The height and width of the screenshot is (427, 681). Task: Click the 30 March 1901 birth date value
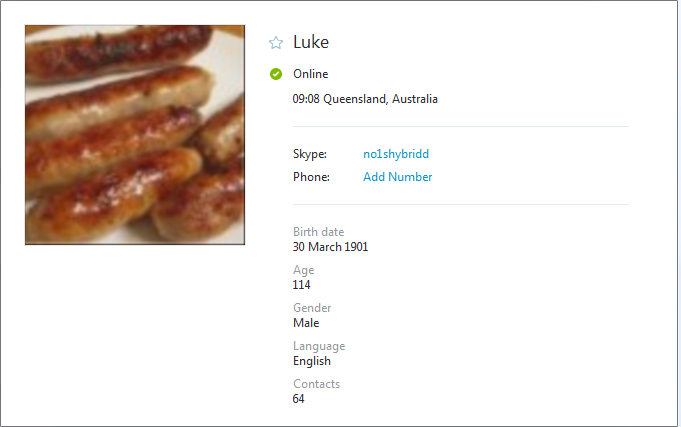tap(330, 247)
